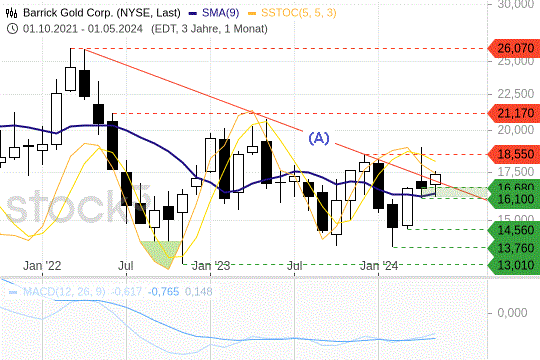Click the MACD(12, 26, 9) indicator label

pyautogui.click(x=64, y=292)
